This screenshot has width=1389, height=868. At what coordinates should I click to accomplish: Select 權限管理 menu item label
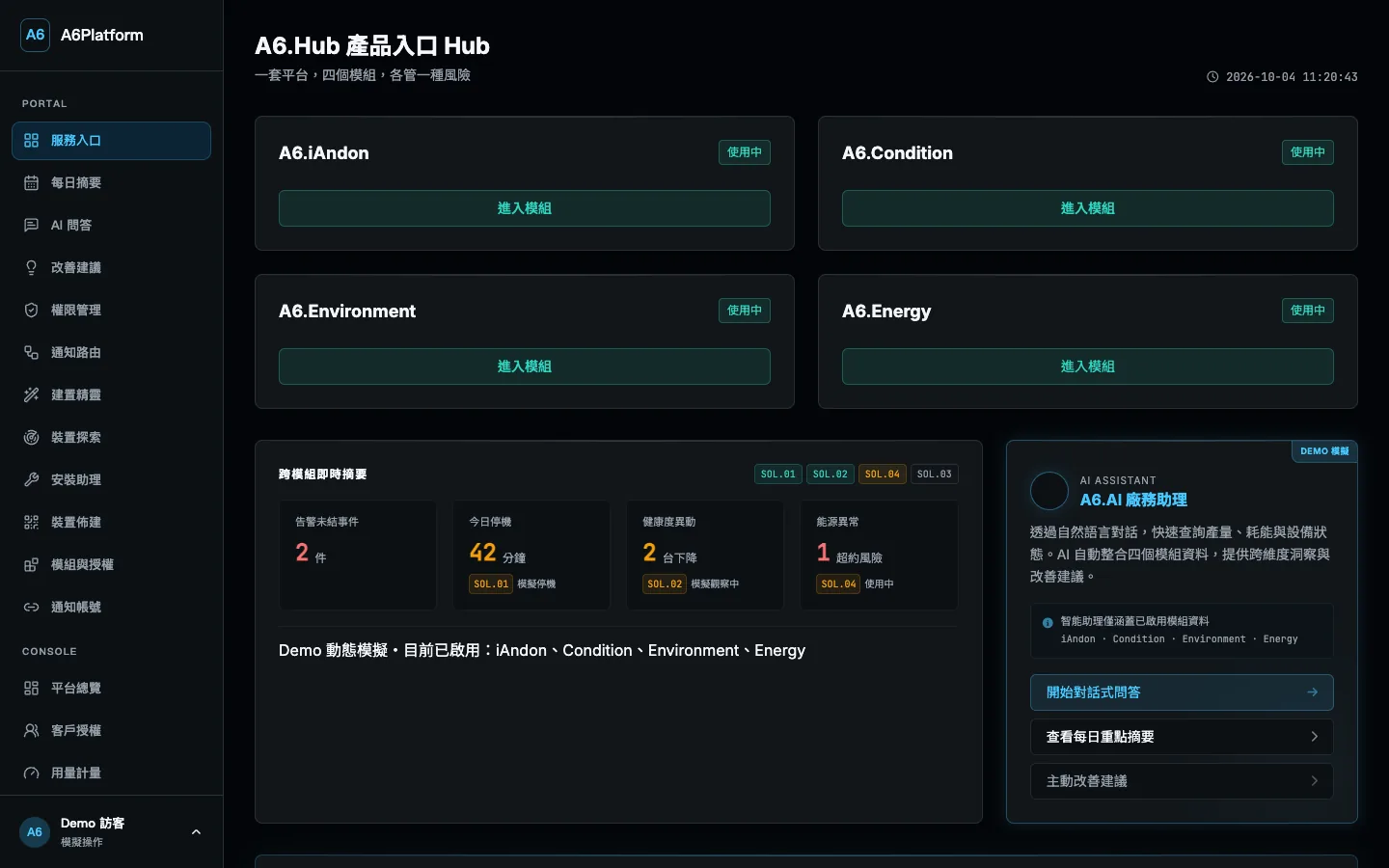tap(76, 311)
